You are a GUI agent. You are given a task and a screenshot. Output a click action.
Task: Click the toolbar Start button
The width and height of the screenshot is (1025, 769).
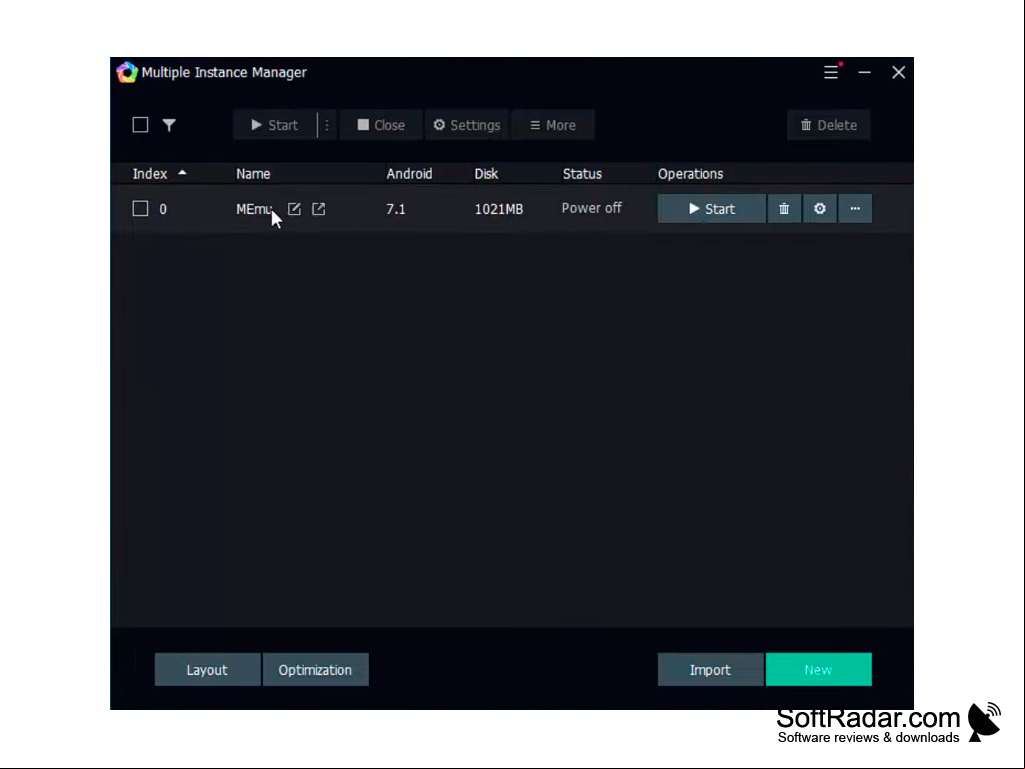(x=275, y=125)
